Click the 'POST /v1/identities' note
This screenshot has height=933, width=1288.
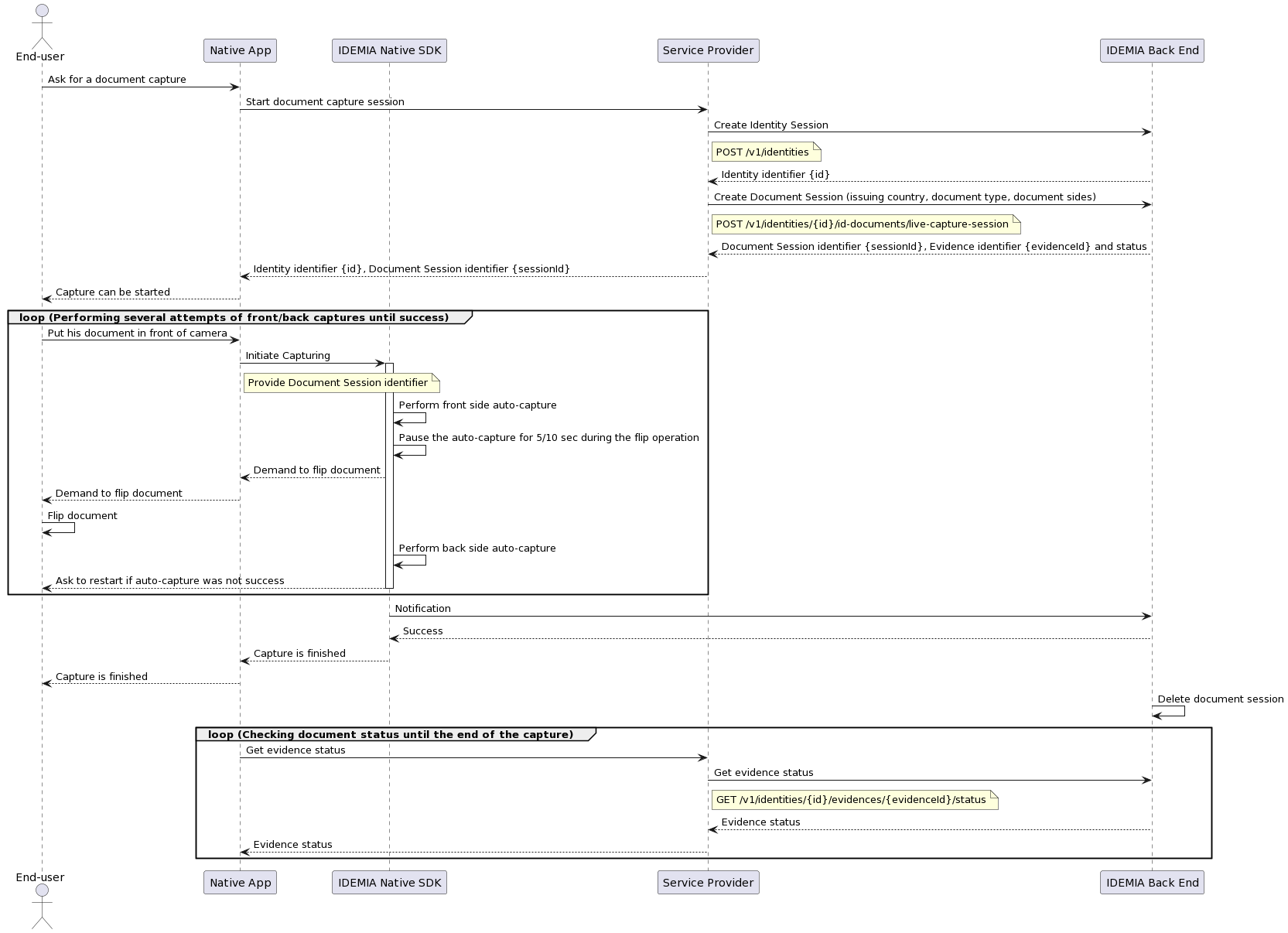(766, 152)
